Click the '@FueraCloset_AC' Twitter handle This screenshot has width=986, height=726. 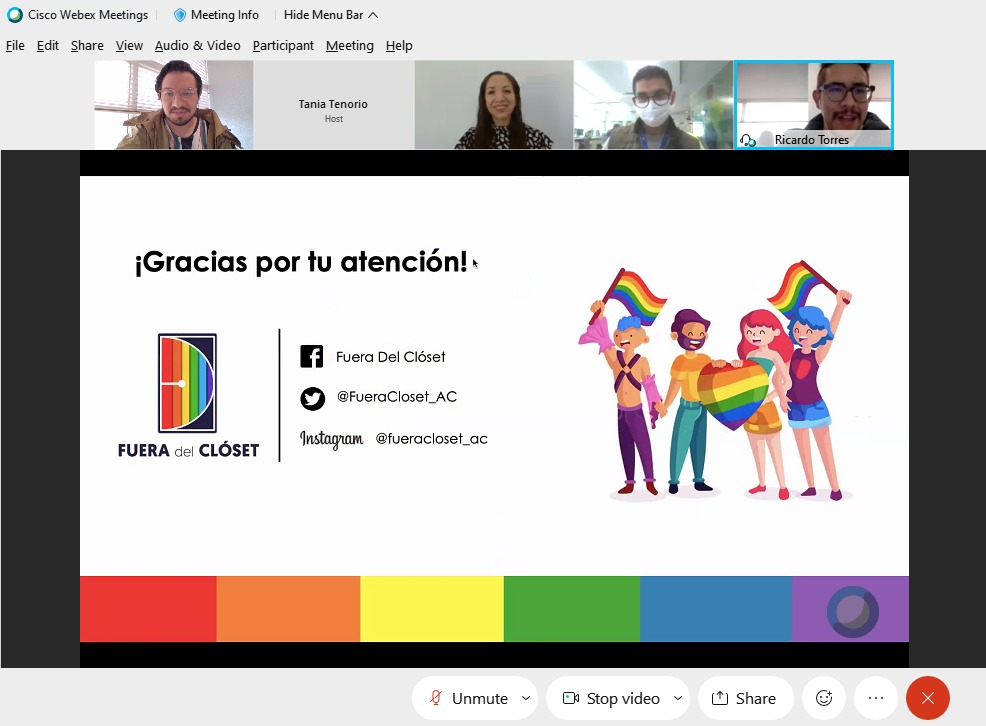point(397,397)
